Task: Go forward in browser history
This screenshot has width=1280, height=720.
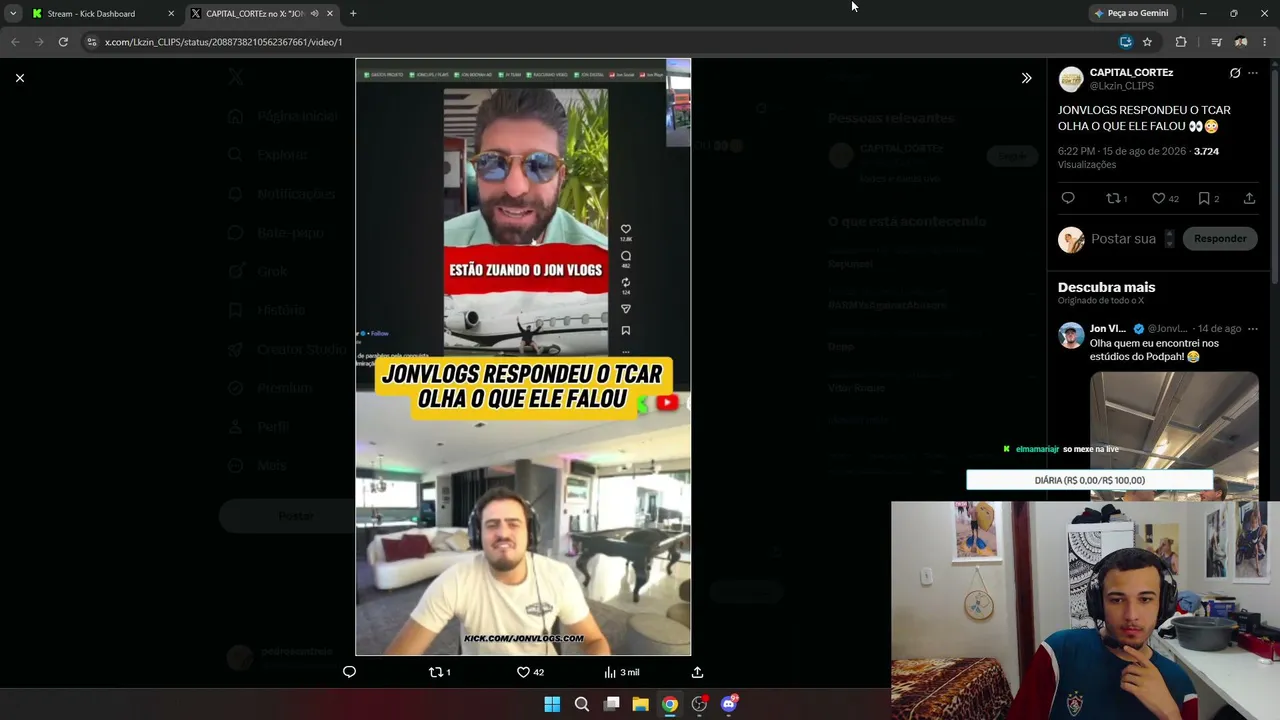Action: coord(39,42)
